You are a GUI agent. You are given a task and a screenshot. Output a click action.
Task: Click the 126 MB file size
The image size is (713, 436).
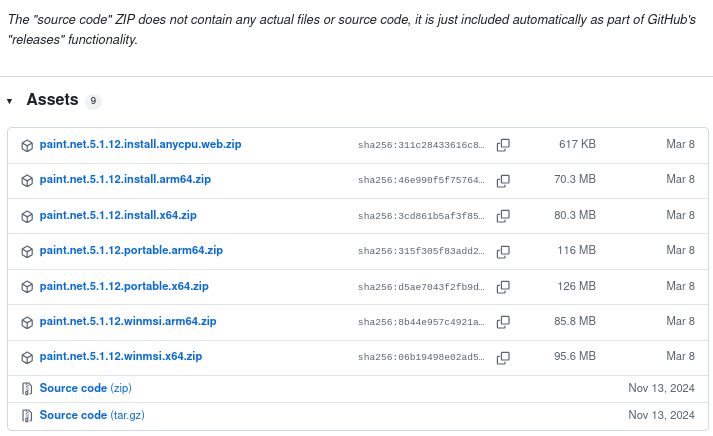pyautogui.click(x=577, y=286)
